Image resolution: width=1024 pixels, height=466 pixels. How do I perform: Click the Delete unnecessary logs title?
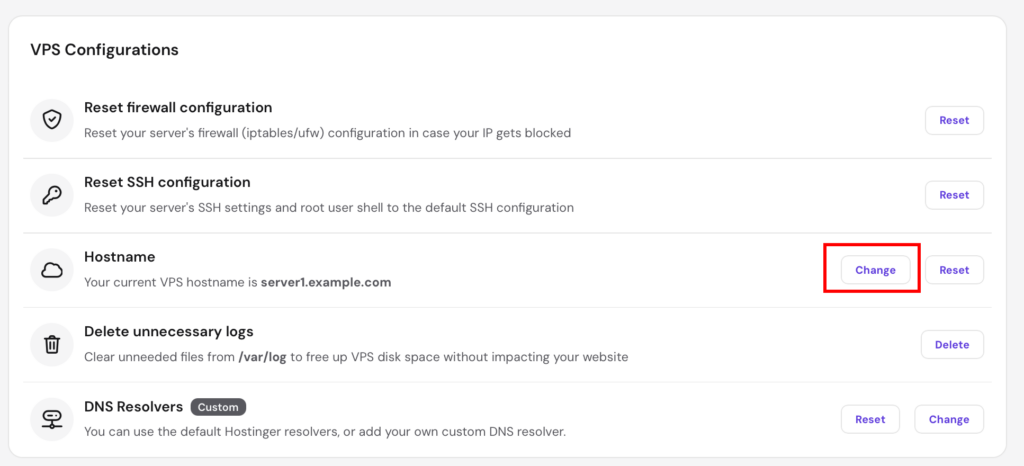168,332
